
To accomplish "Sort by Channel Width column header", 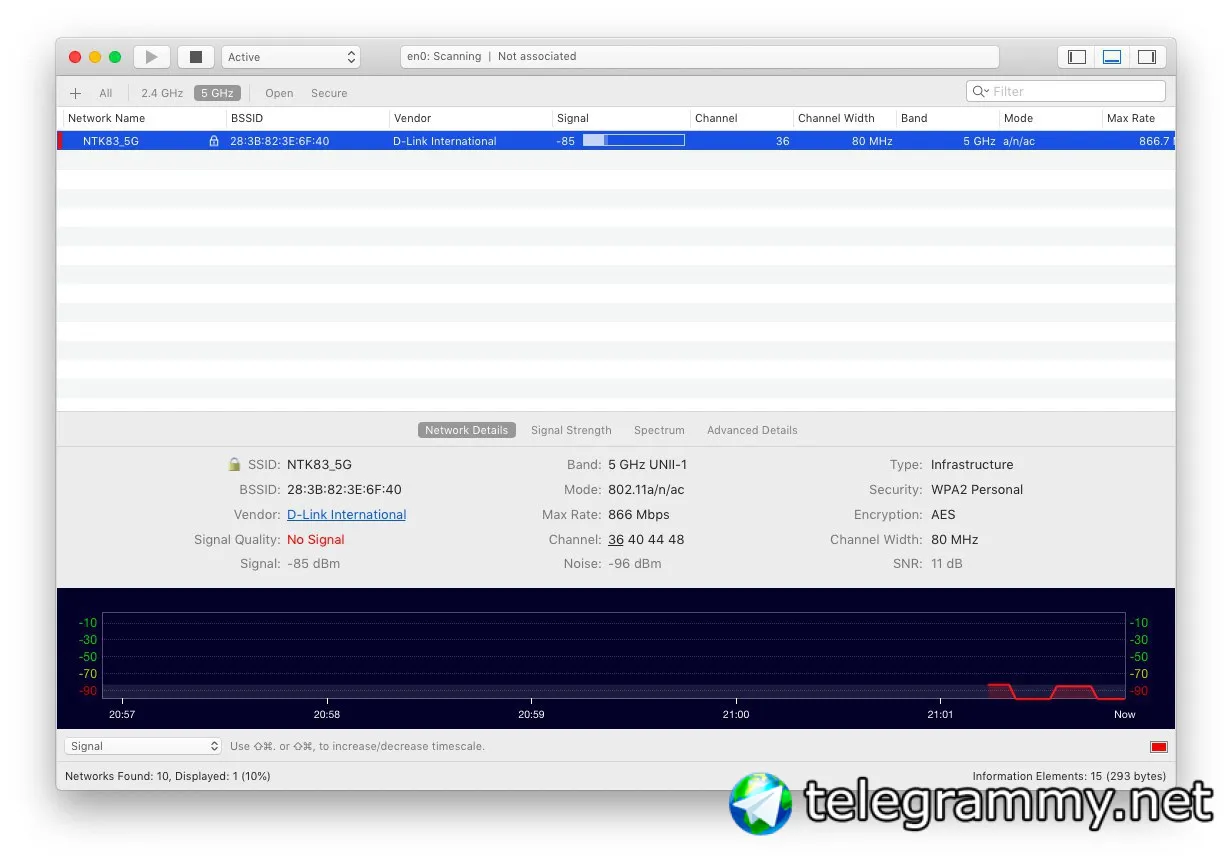I will tap(836, 118).
